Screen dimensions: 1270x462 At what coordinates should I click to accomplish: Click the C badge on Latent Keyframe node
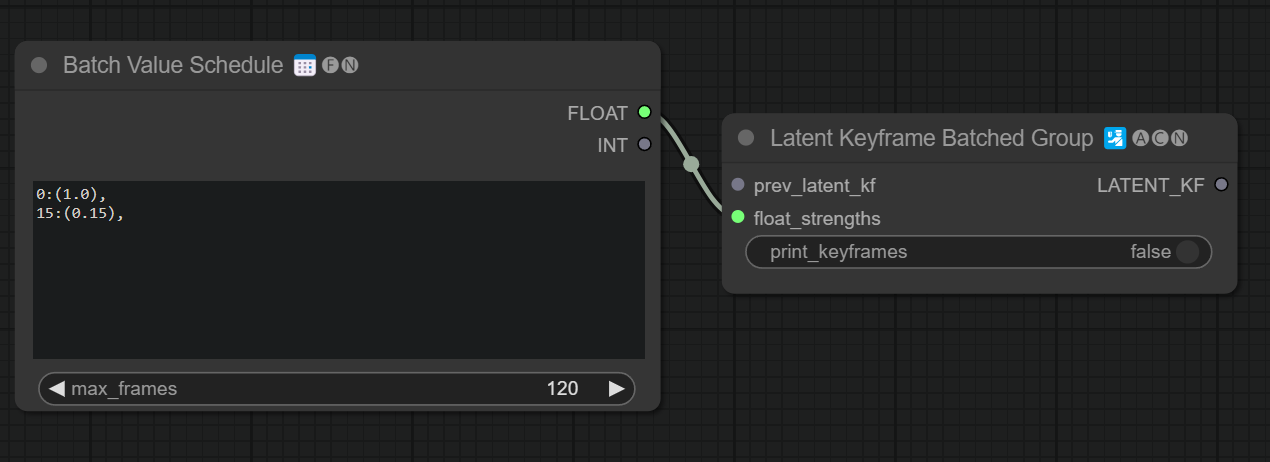point(1160,138)
